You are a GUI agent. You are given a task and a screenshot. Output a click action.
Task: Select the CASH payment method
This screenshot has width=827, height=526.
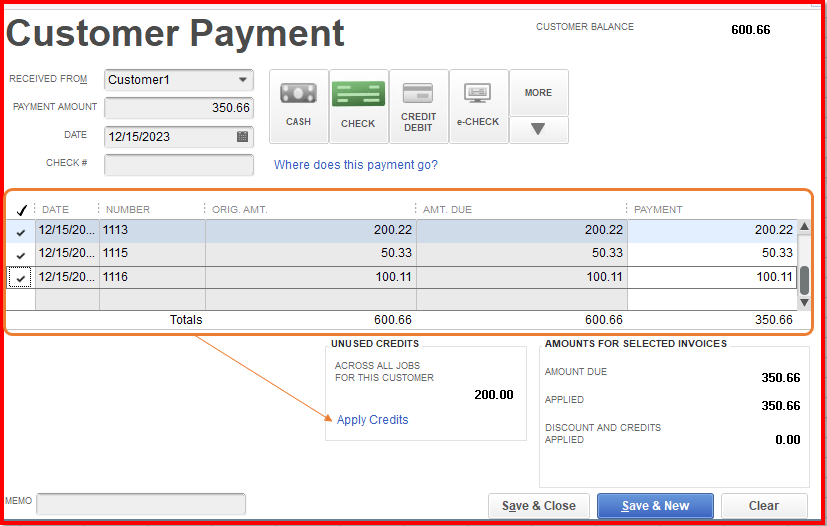(299, 106)
